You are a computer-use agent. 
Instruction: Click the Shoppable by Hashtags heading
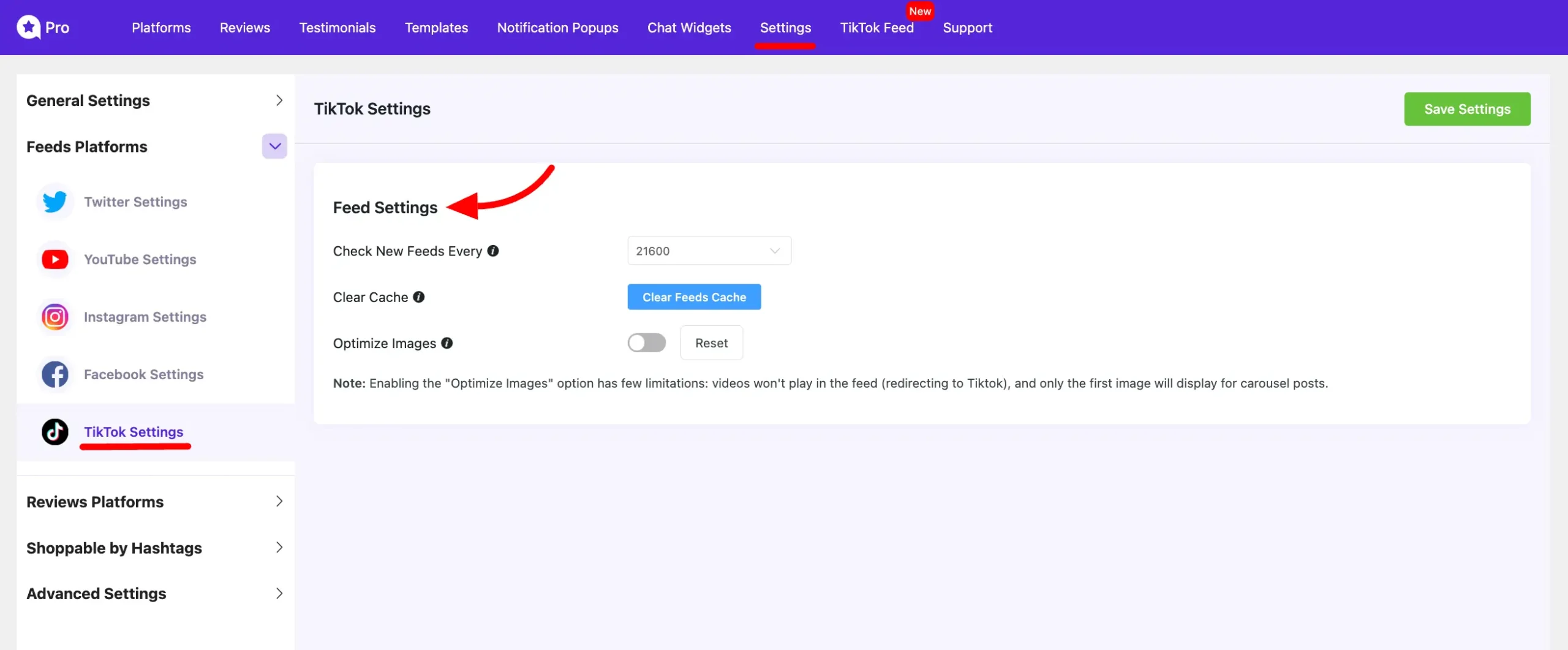pos(114,548)
